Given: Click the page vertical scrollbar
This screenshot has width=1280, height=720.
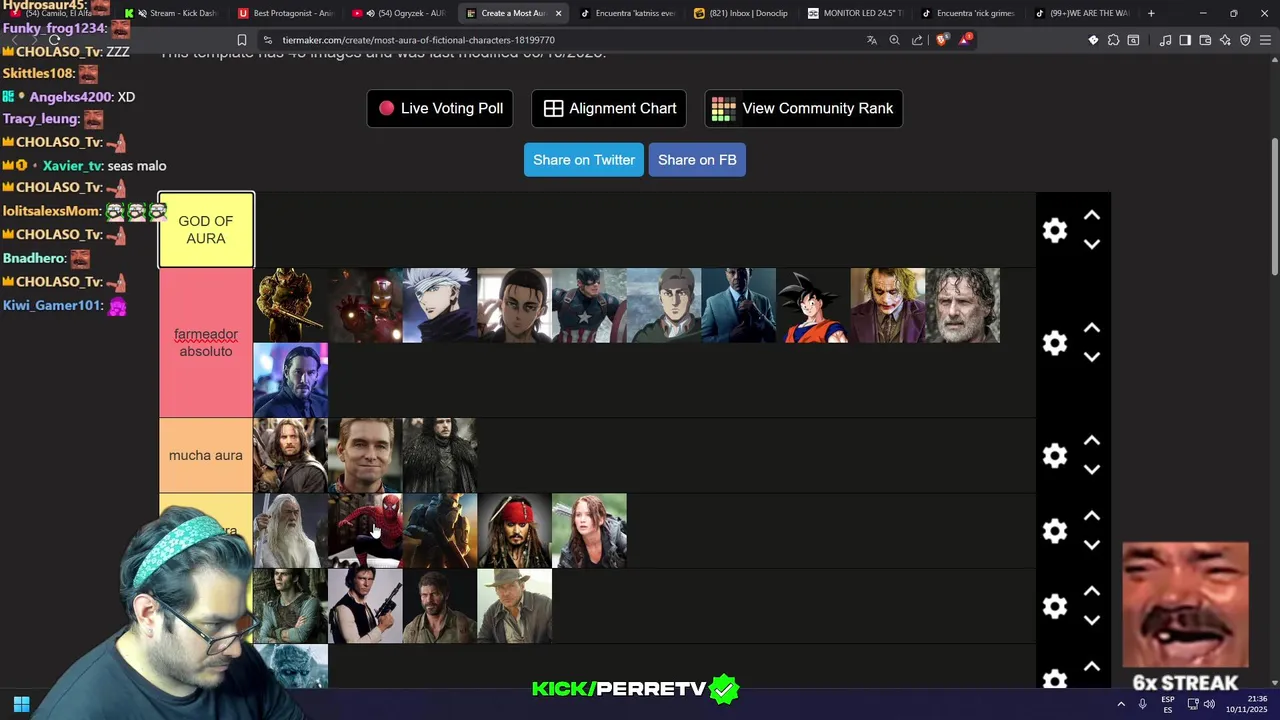Looking at the screenshot, I should coord(1274,207).
